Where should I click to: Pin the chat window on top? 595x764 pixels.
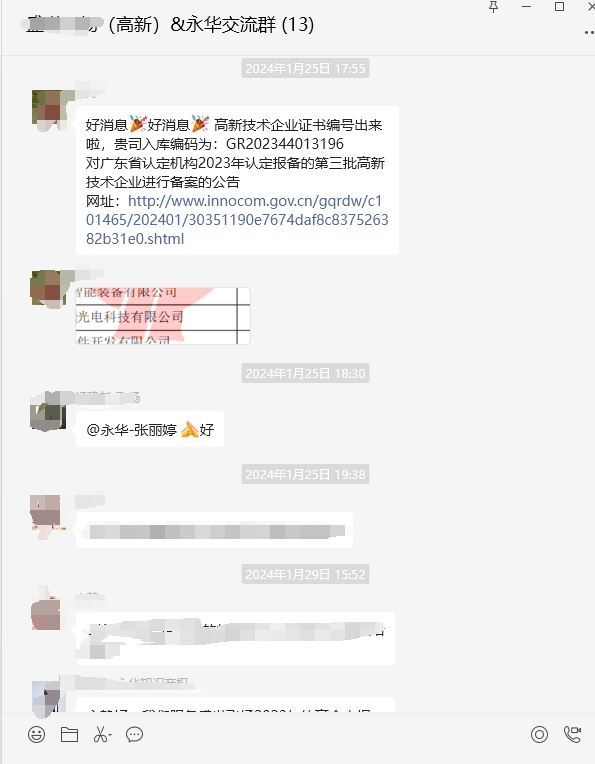[494, 7]
